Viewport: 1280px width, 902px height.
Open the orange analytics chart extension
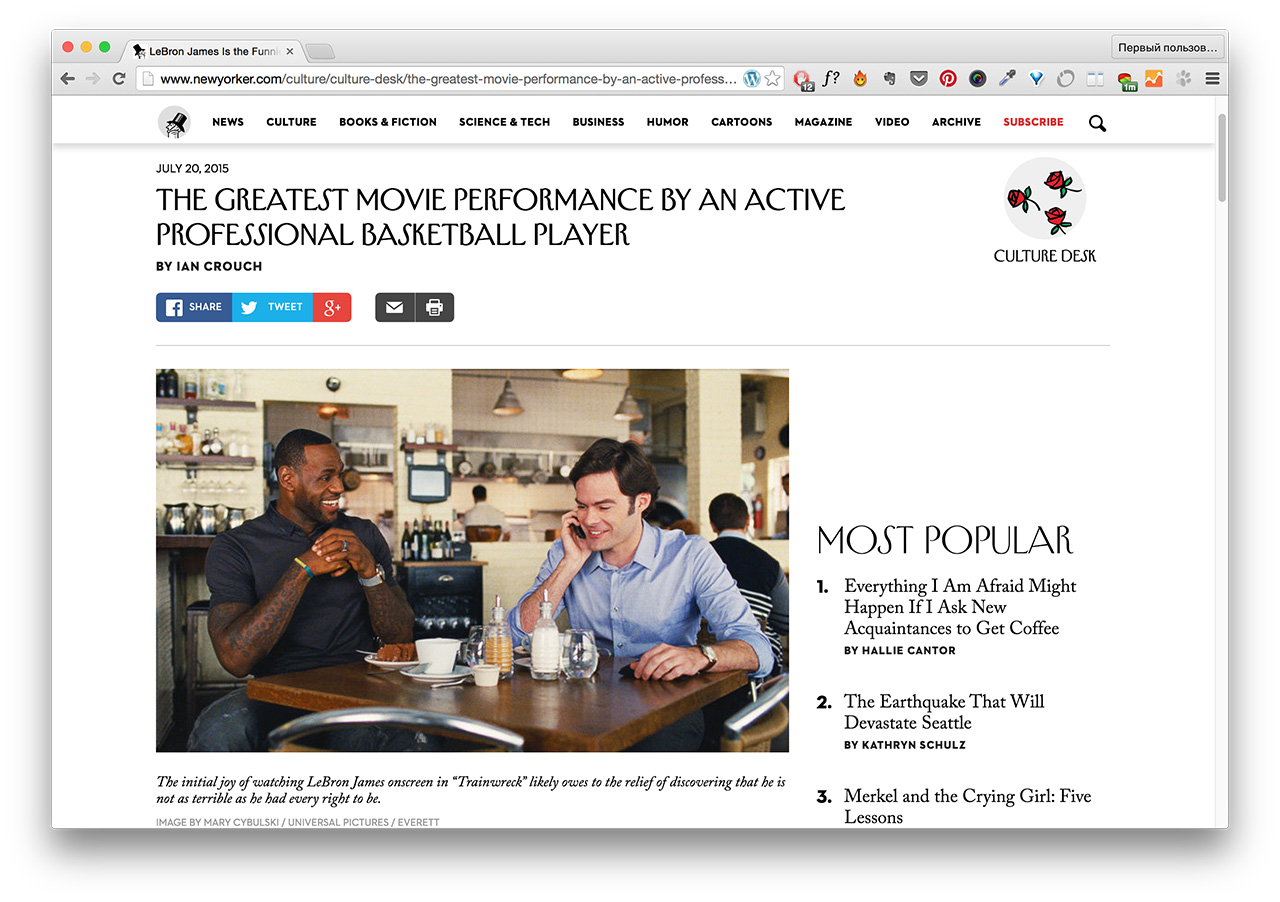(1154, 78)
